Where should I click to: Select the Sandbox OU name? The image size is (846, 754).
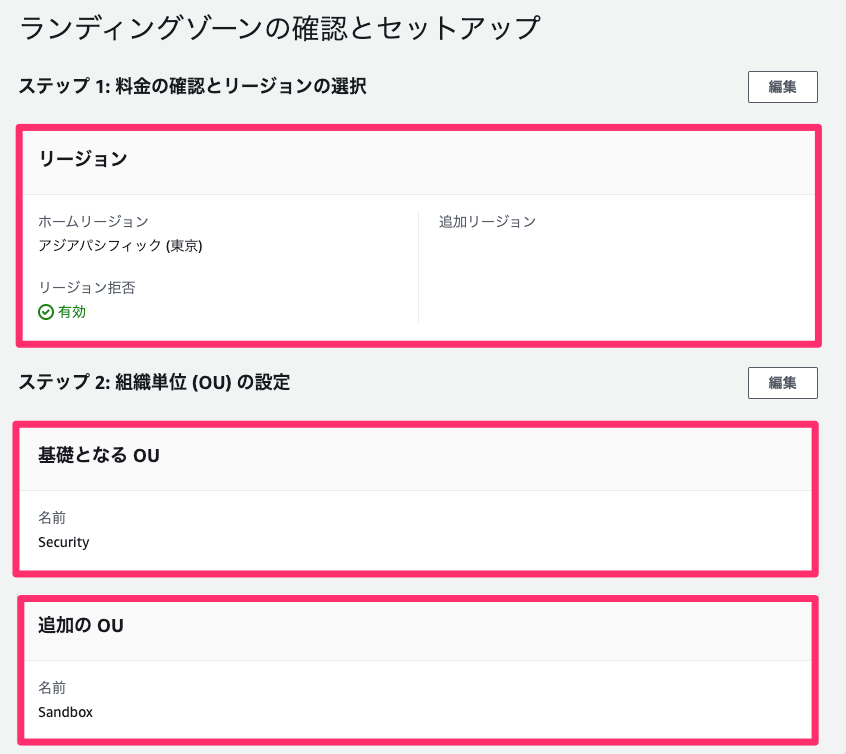(x=65, y=712)
